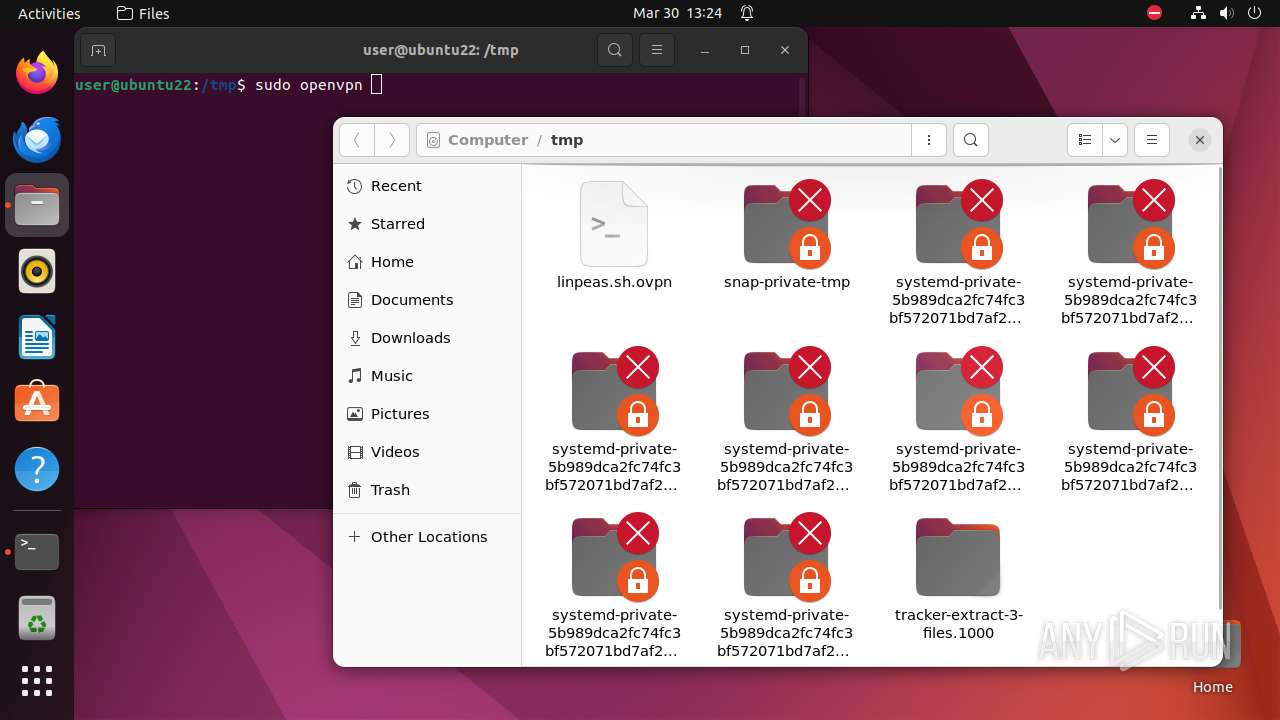Click the Terminal command prompt line
This screenshot has width=1280, height=720.
pyautogui.click(x=228, y=85)
